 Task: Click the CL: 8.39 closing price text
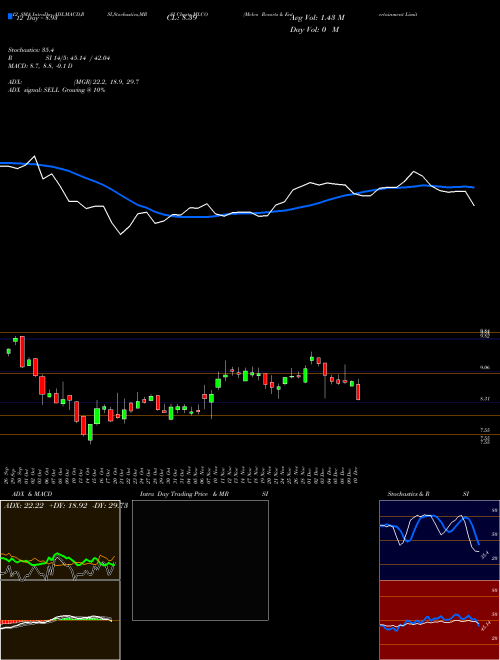click(182, 18)
